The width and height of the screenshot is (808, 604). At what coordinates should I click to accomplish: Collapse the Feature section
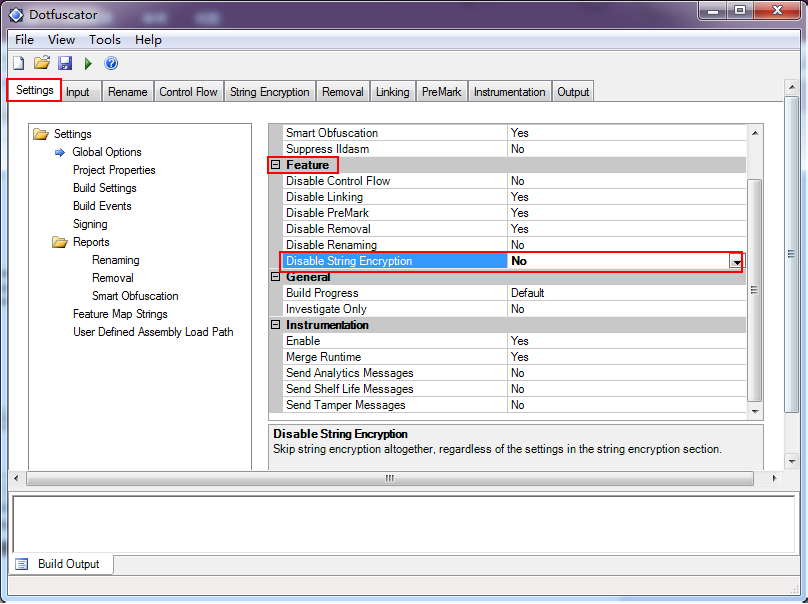tap(276, 165)
